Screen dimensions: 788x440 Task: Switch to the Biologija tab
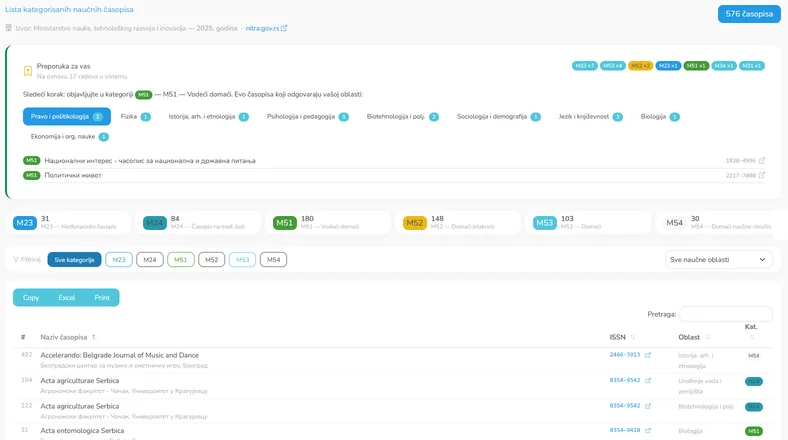pos(660,117)
